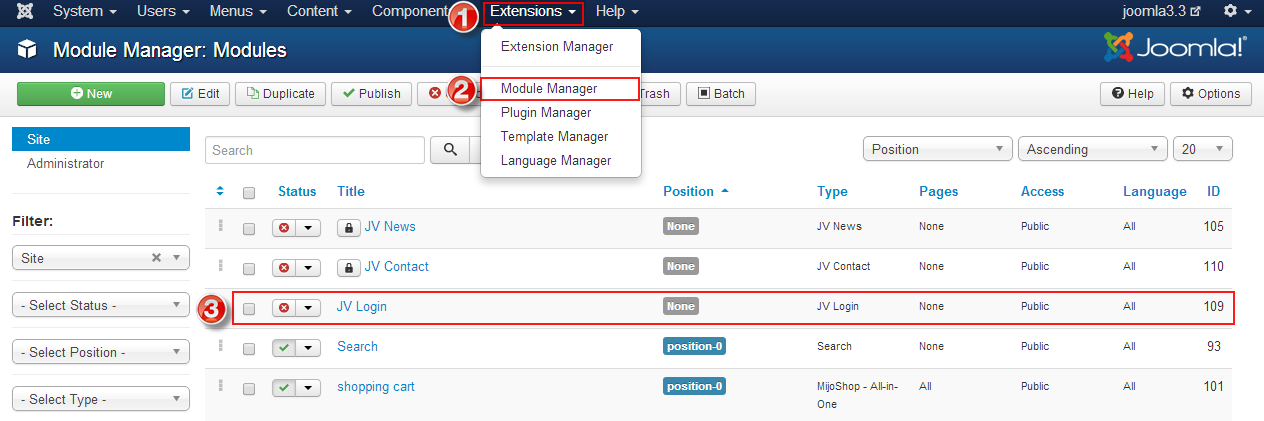Select Administrator in the sidebar

point(66,164)
